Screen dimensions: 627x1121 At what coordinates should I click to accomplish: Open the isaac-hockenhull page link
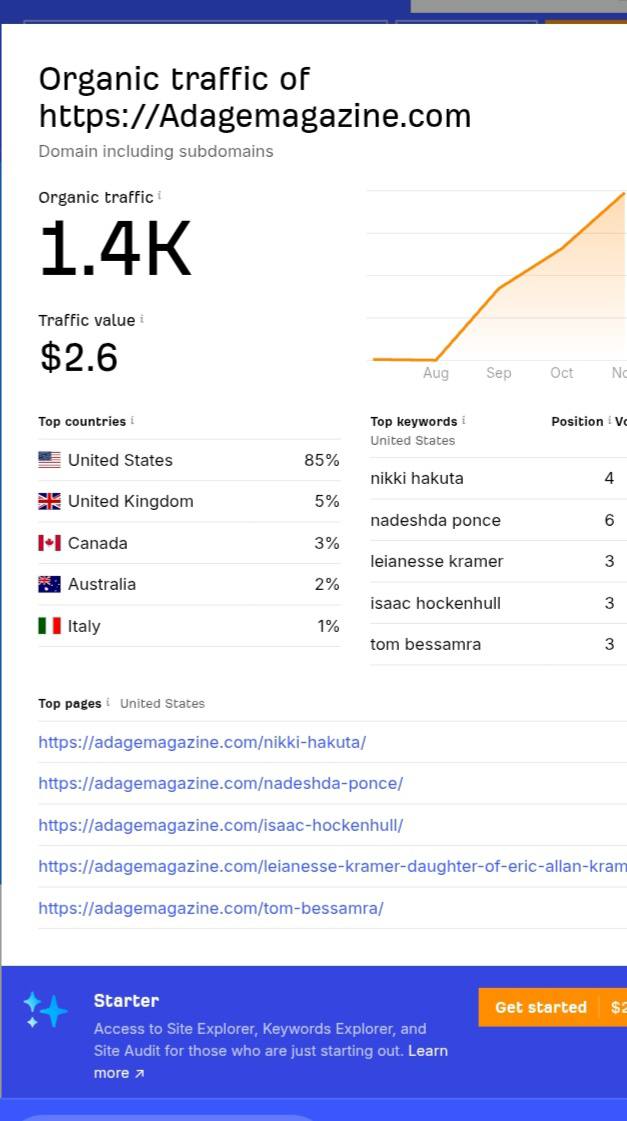click(x=220, y=825)
